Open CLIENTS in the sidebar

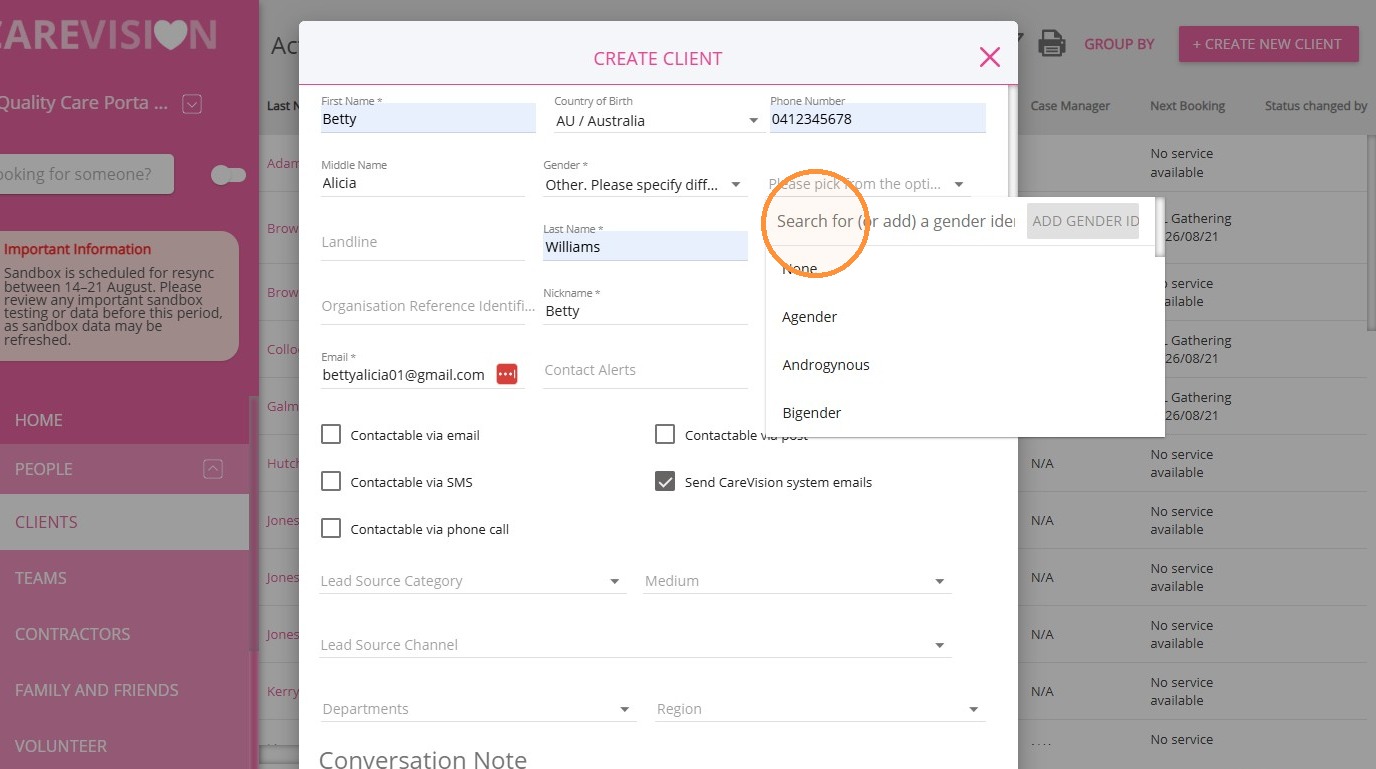point(124,522)
